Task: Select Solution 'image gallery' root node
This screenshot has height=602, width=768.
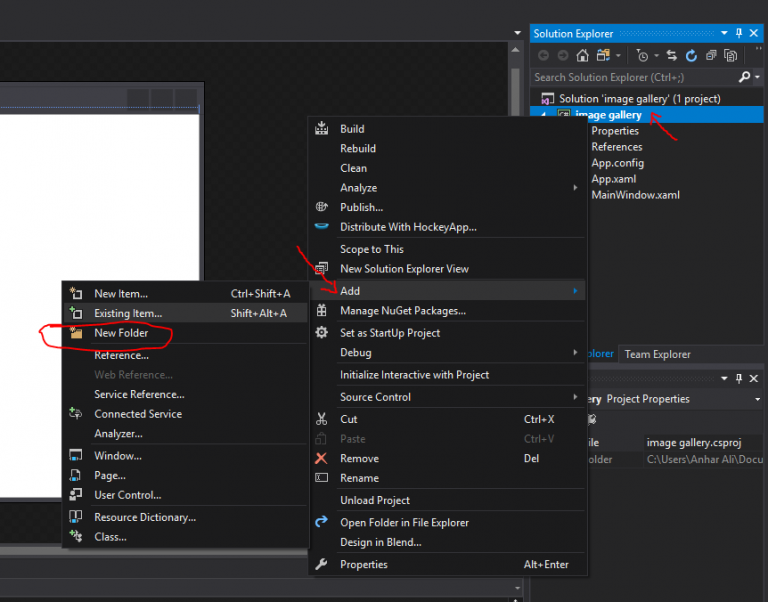Action: [x=640, y=98]
